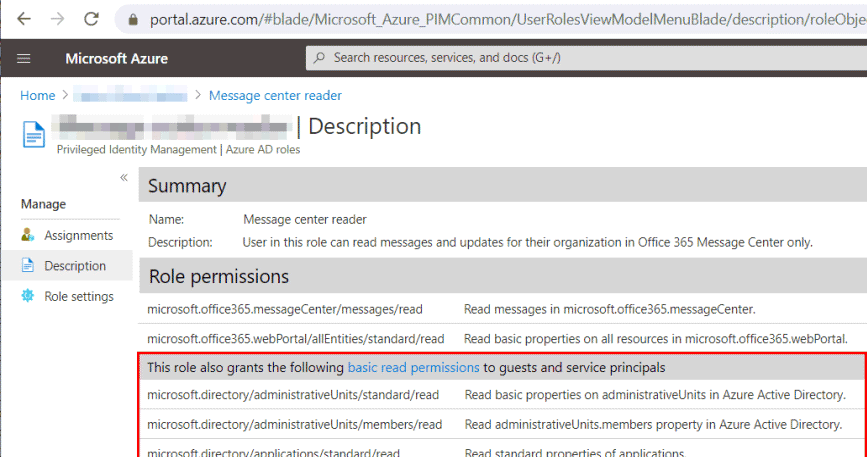This screenshot has width=867, height=457.
Task: Click the padlock site info icon
Action: [132, 20]
